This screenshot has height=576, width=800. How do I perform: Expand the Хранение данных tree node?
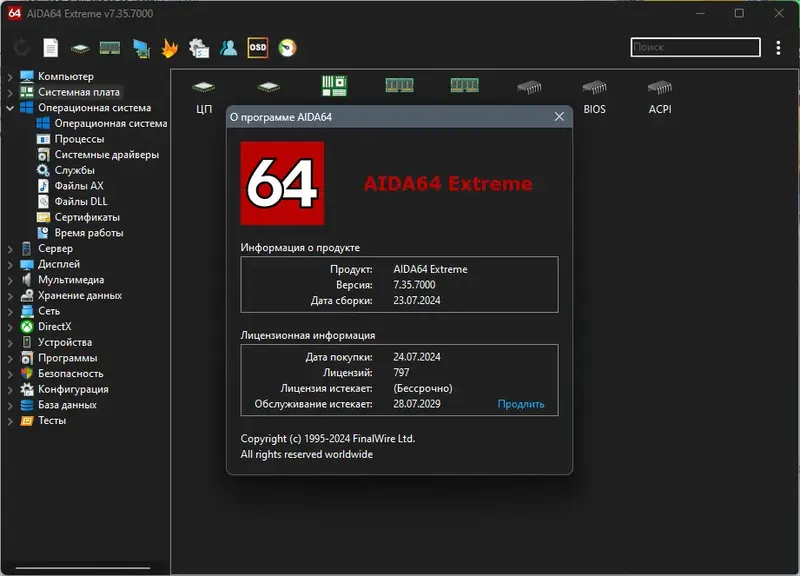pyautogui.click(x=10, y=296)
